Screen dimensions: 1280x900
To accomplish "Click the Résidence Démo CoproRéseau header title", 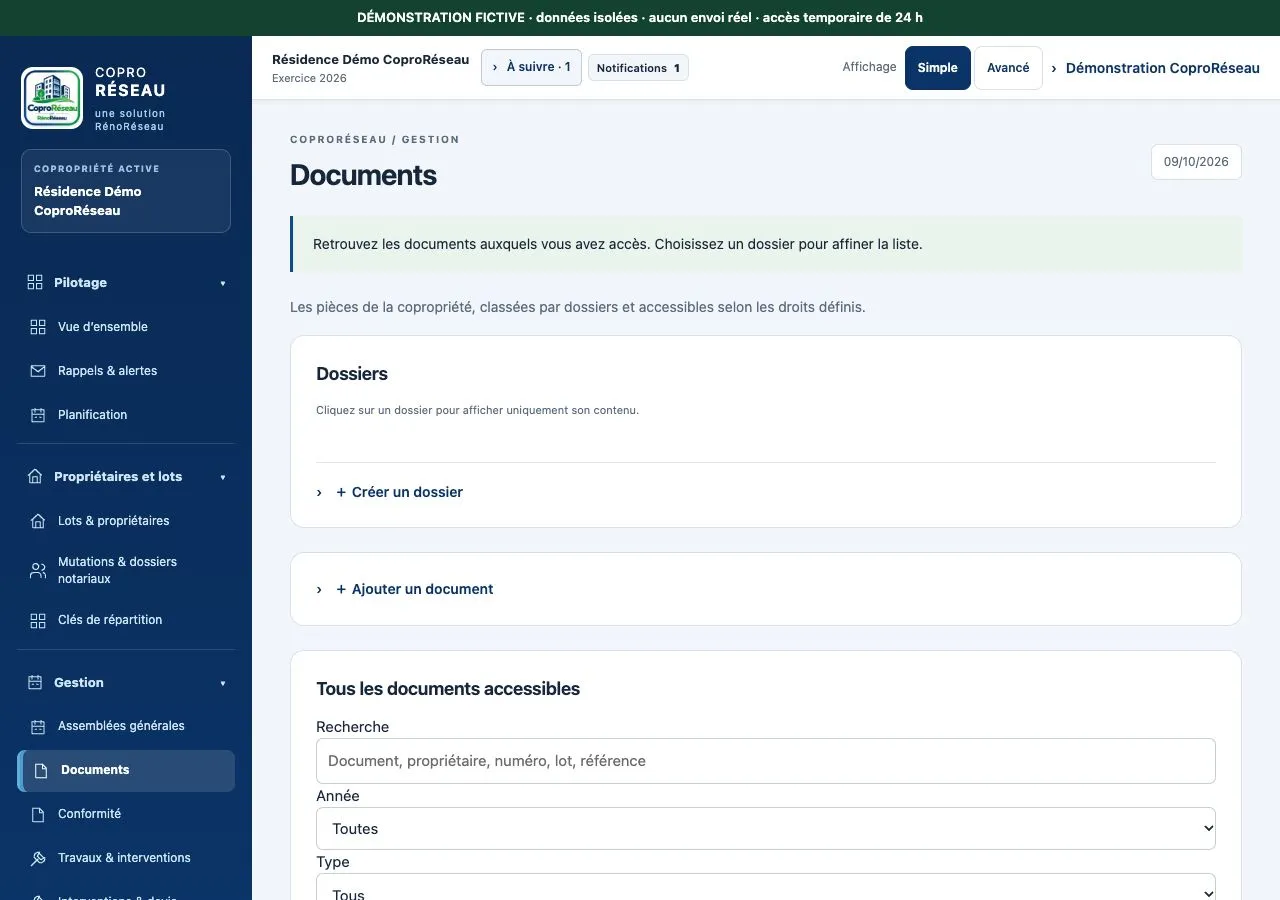I will pyautogui.click(x=370, y=60).
